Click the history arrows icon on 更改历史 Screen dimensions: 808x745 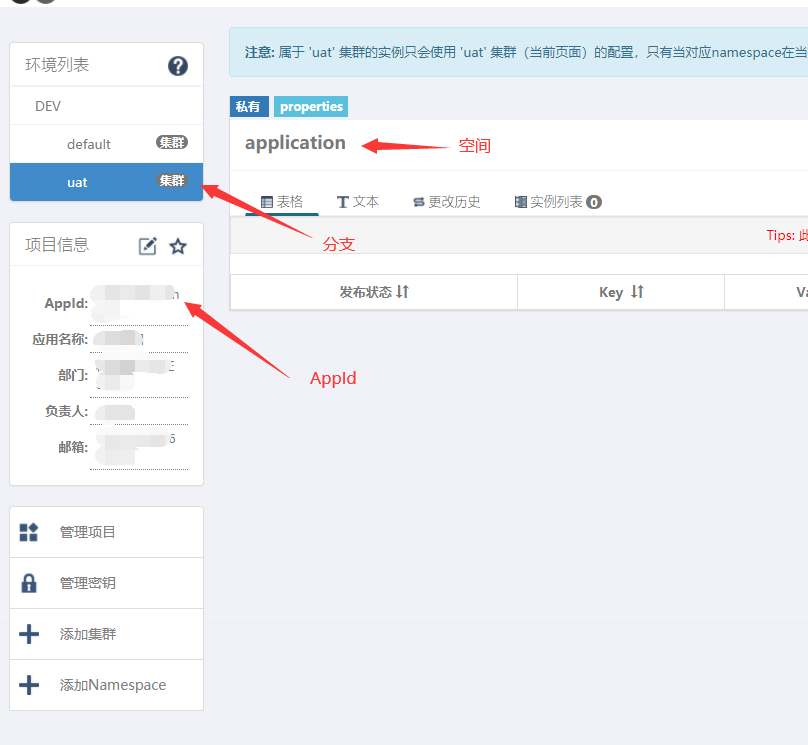[x=417, y=201]
